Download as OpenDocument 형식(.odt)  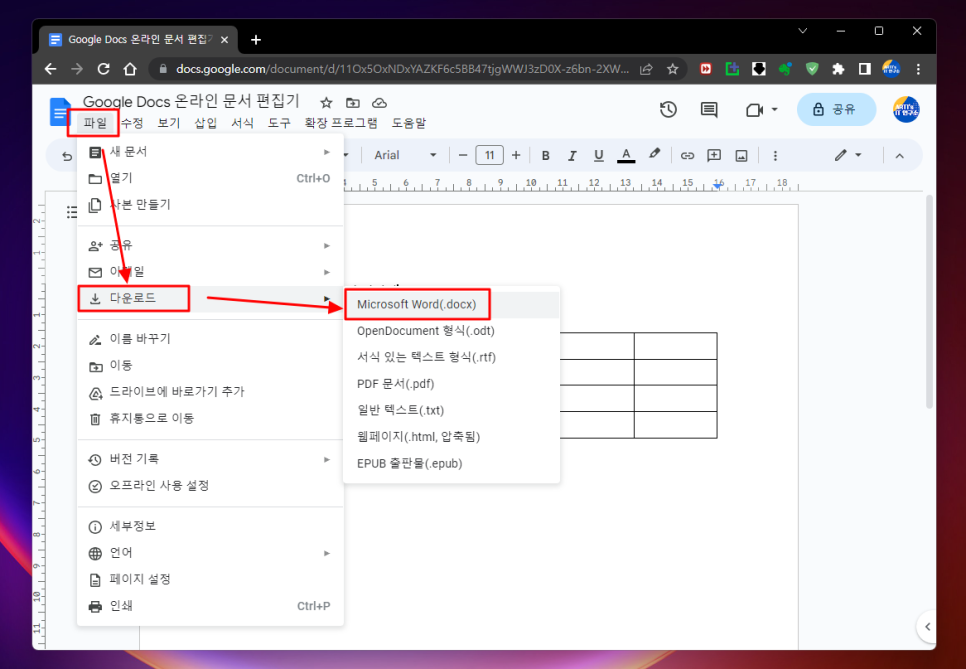(x=452, y=331)
